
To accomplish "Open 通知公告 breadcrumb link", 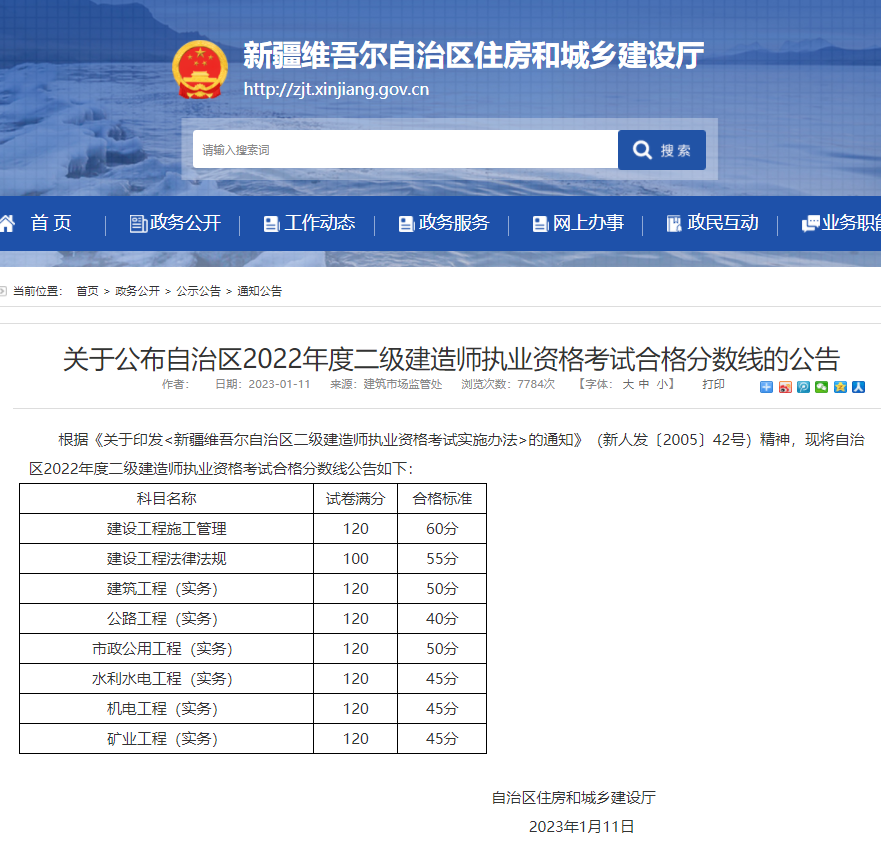I will 259,291.
